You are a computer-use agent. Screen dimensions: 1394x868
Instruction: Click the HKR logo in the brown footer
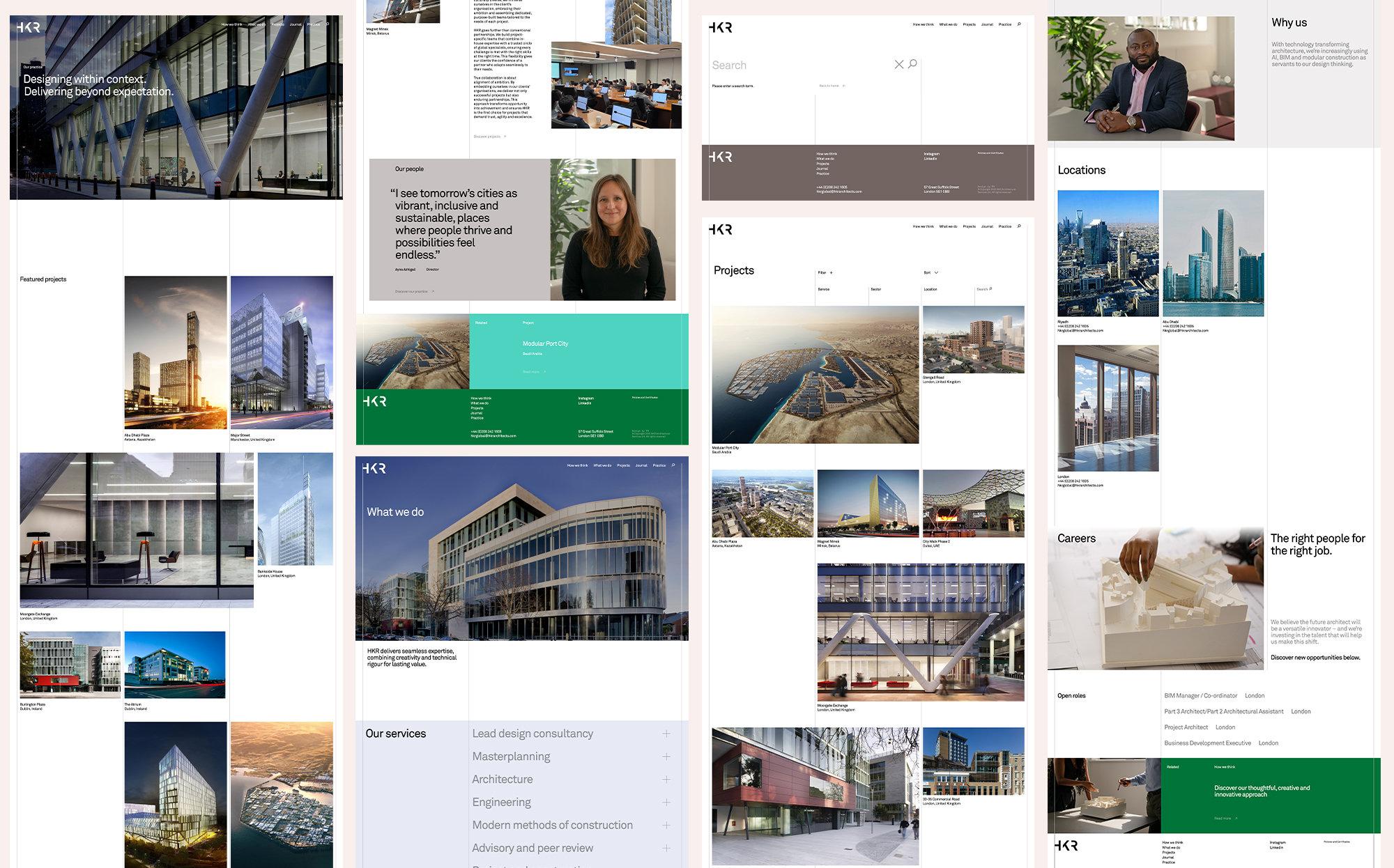point(721,157)
